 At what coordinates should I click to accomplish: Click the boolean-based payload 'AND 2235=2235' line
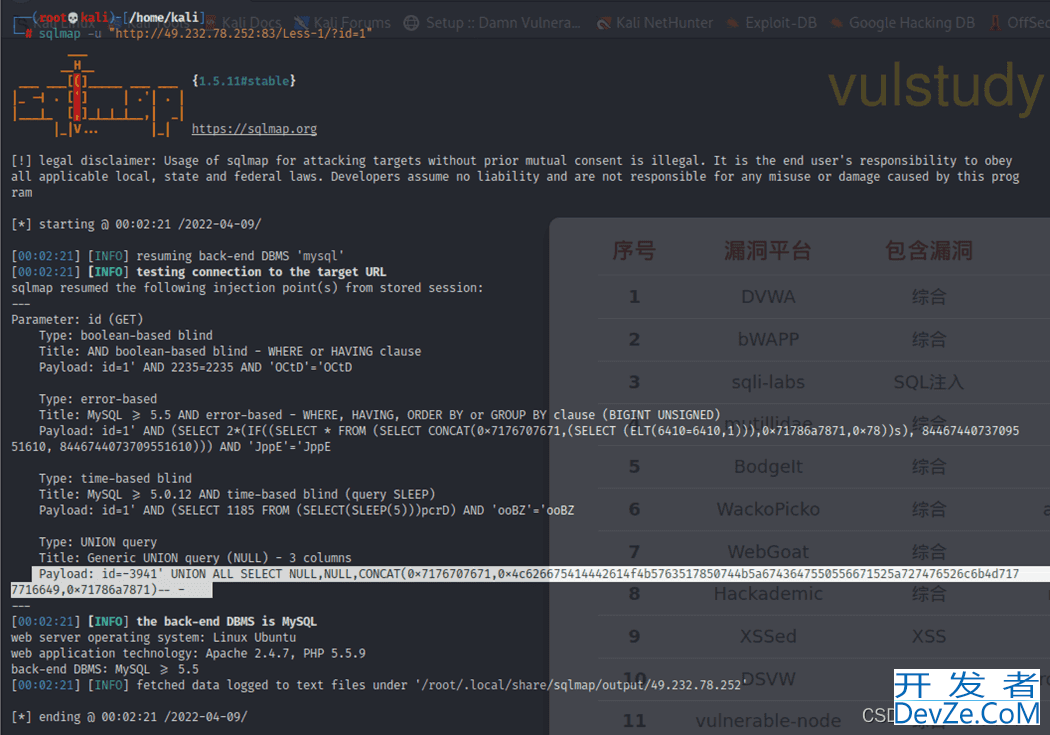(x=196, y=368)
